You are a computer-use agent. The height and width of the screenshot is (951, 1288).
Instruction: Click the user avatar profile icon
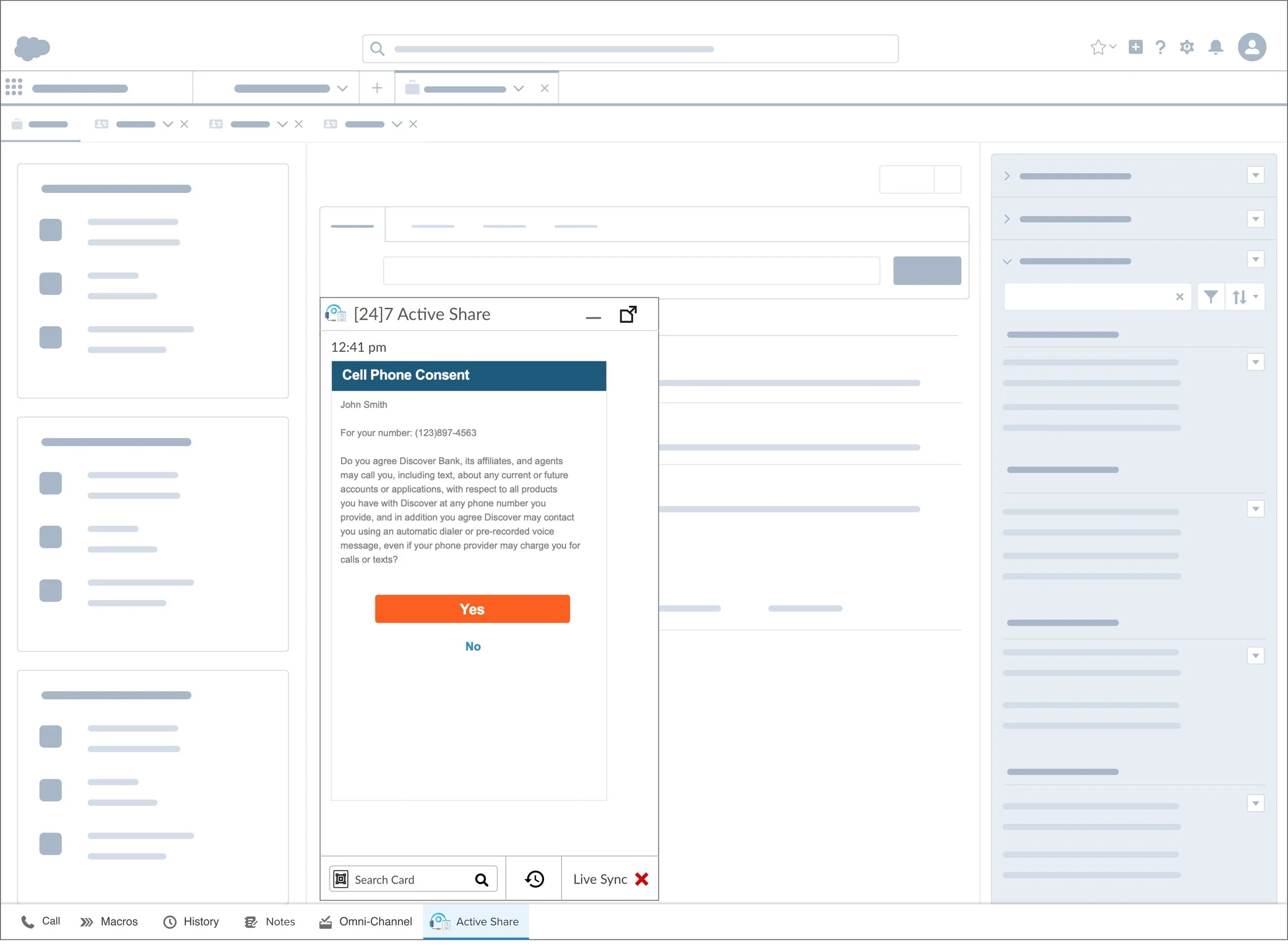1251,47
